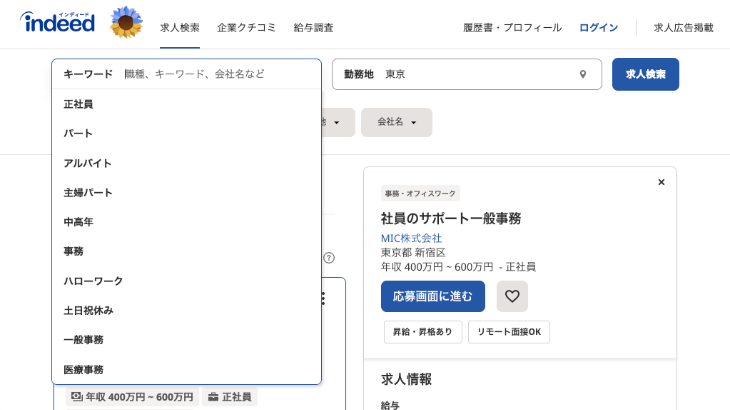
Task: Select the 一般事務 suggestion
Action: (186, 340)
